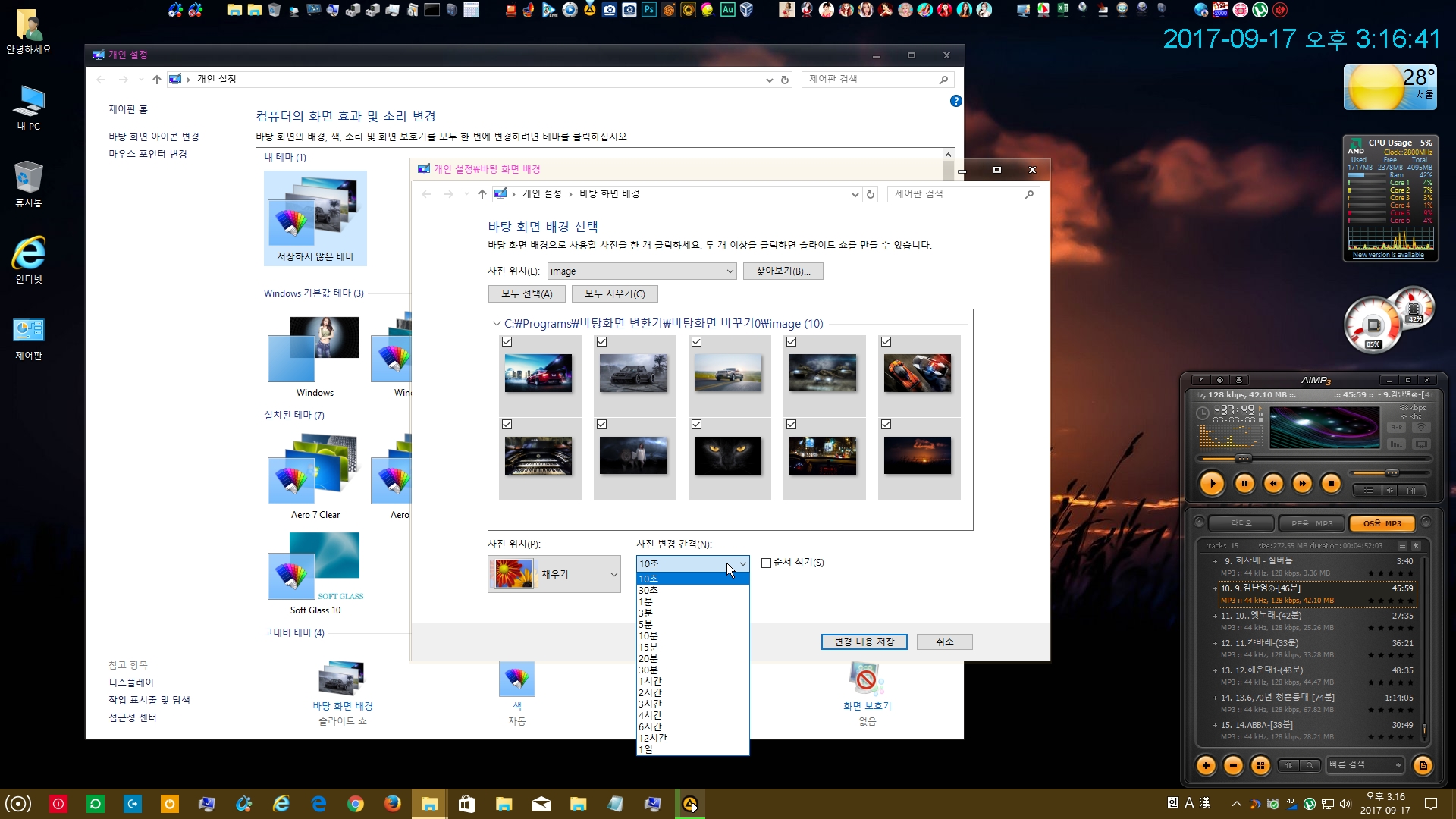
Task: Open the help icon in personalization window
Action: coord(956,101)
